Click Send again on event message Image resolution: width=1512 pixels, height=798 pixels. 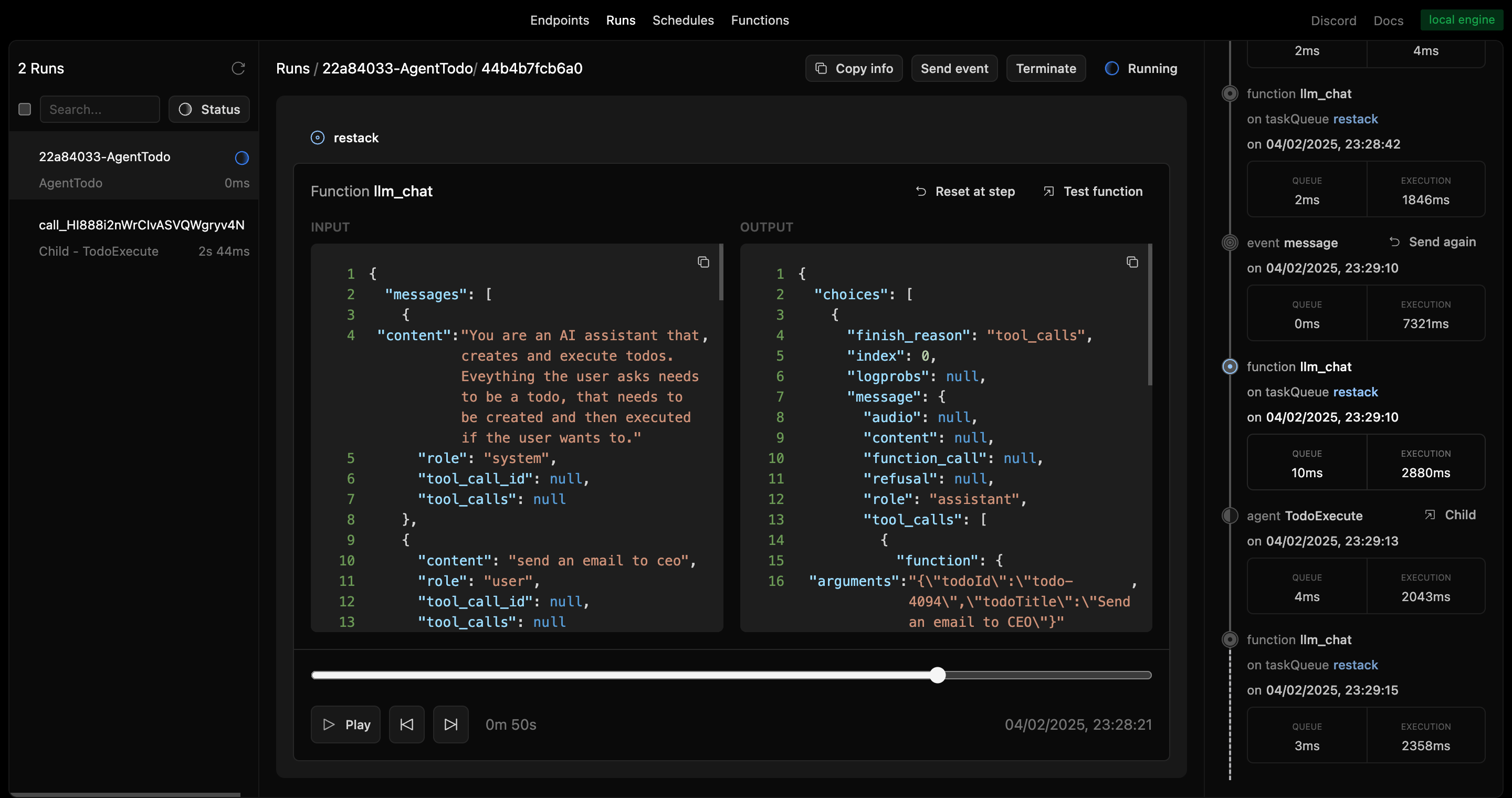(1432, 243)
